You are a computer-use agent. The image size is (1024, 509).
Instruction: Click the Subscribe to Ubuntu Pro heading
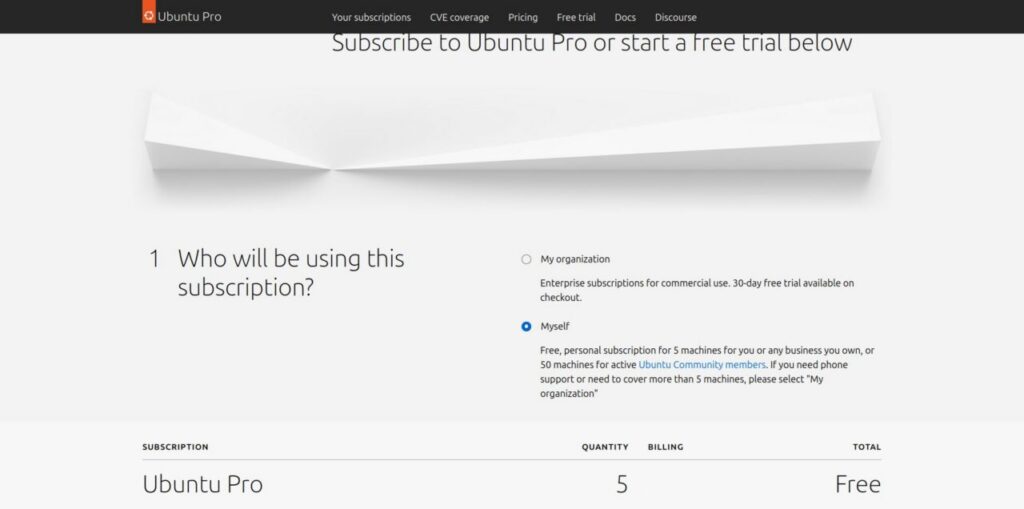point(592,43)
